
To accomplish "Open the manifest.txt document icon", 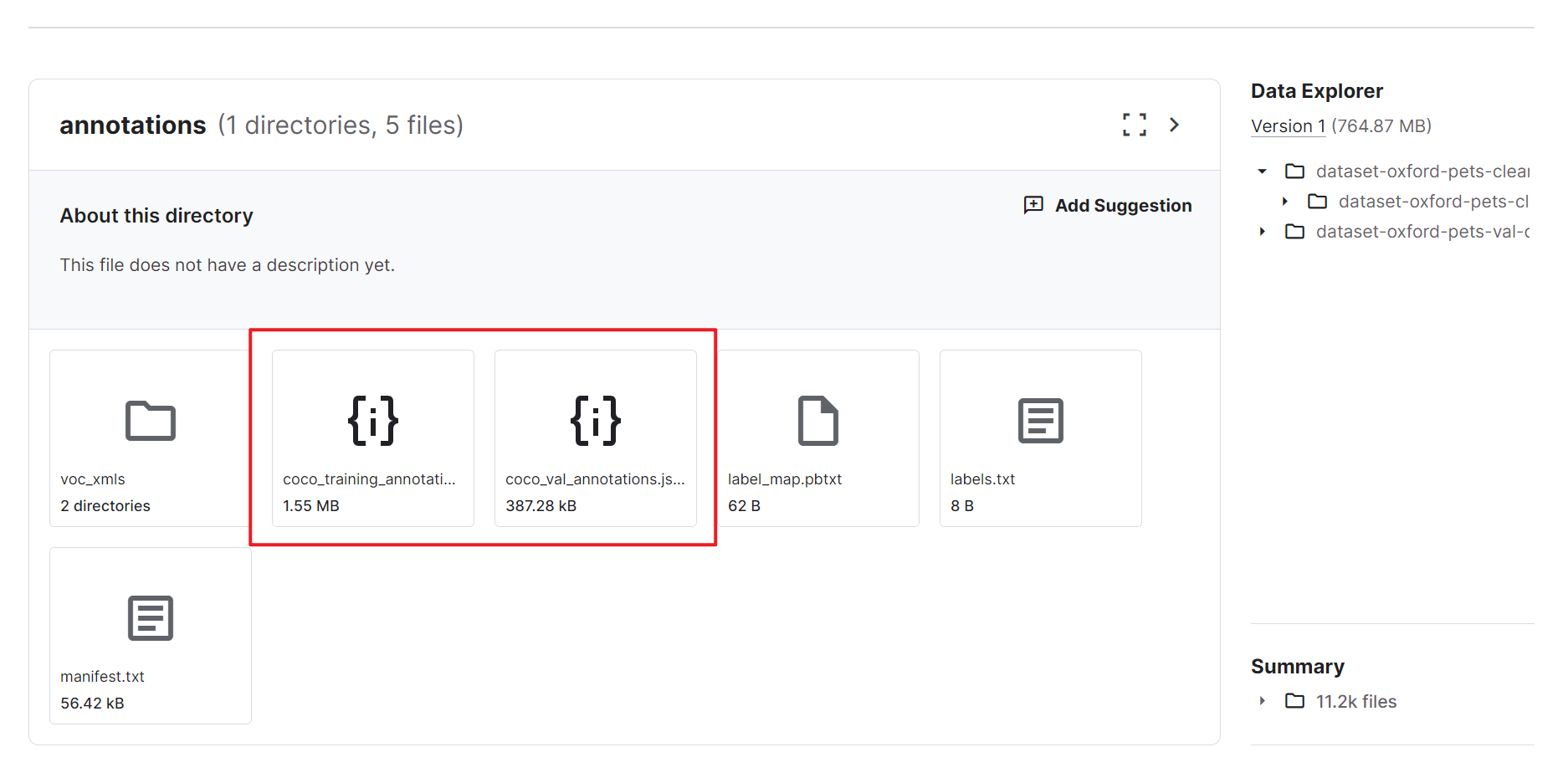I will click(x=151, y=618).
